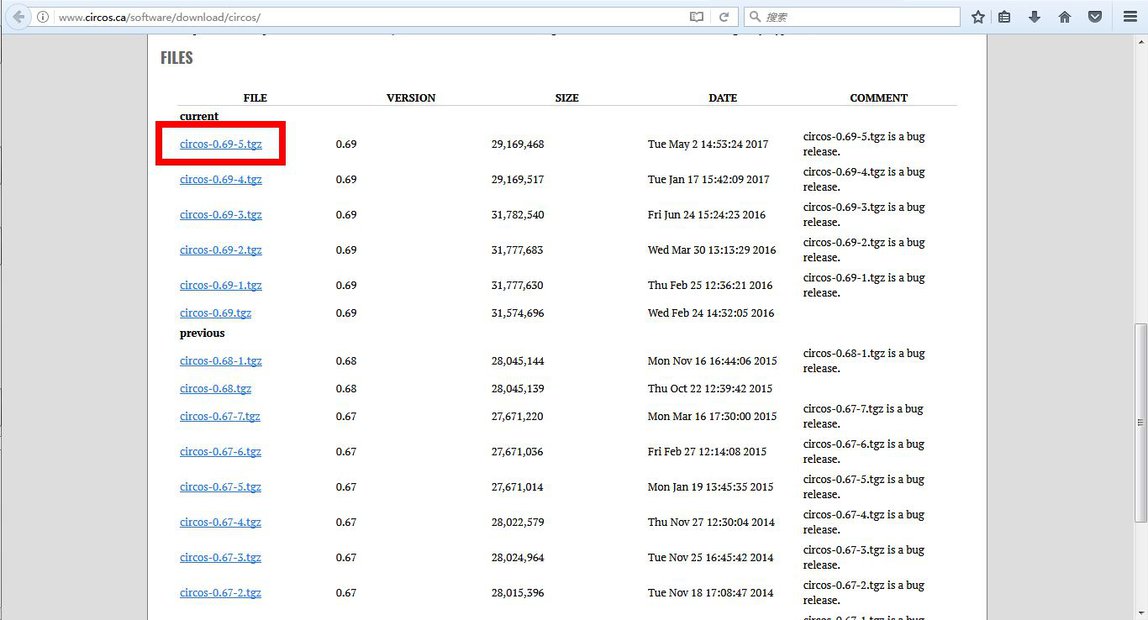Image resolution: width=1148 pixels, height=620 pixels.
Task: Select date Wed Feb 24 14:32:05 2016
Action: point(711,313)
